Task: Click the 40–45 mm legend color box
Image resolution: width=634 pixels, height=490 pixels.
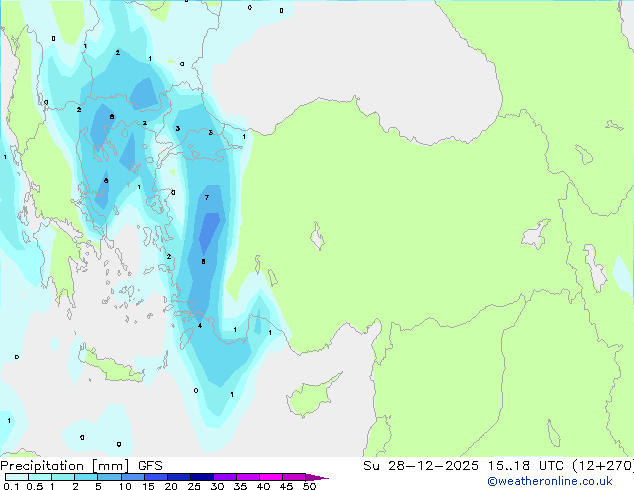Action: 271,477
